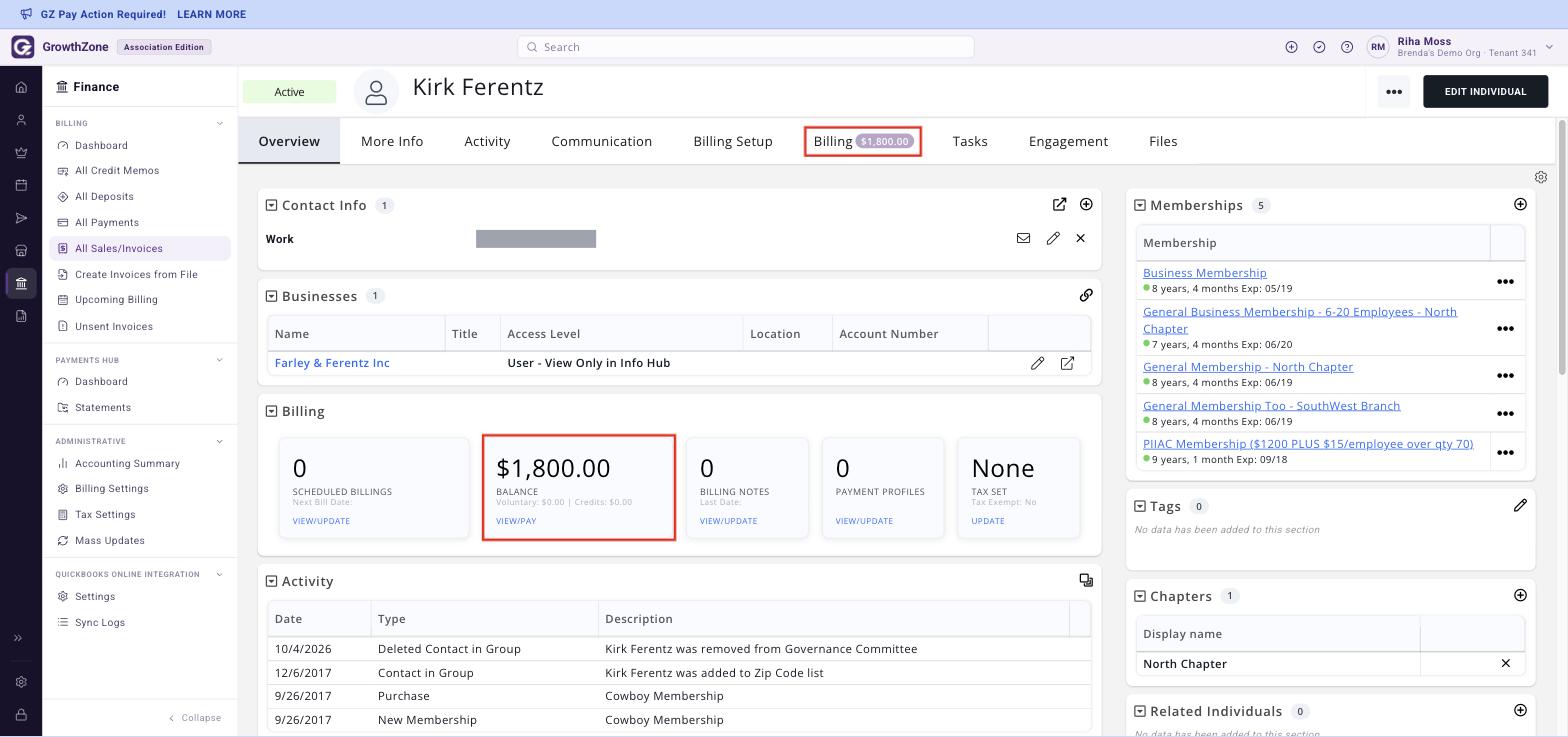Open Contact Info in pop-out window icon
This screenshot has width=1568, height=737.
click(1059, 204)
